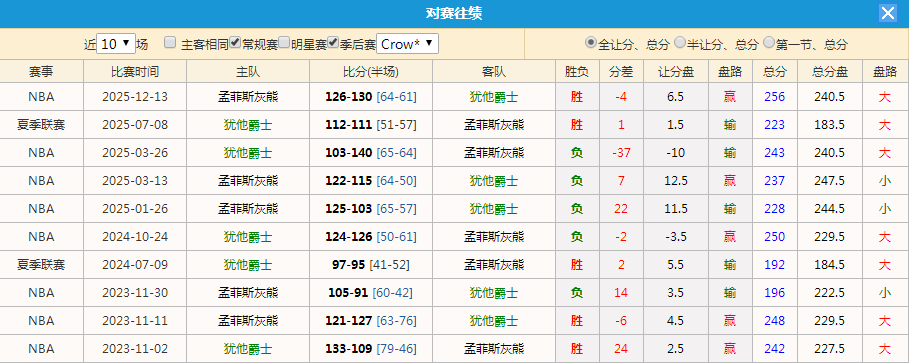Screen dimensions: 909x363
Task: Select the 半让分、总分 radio button
Action: click(679, 42)
